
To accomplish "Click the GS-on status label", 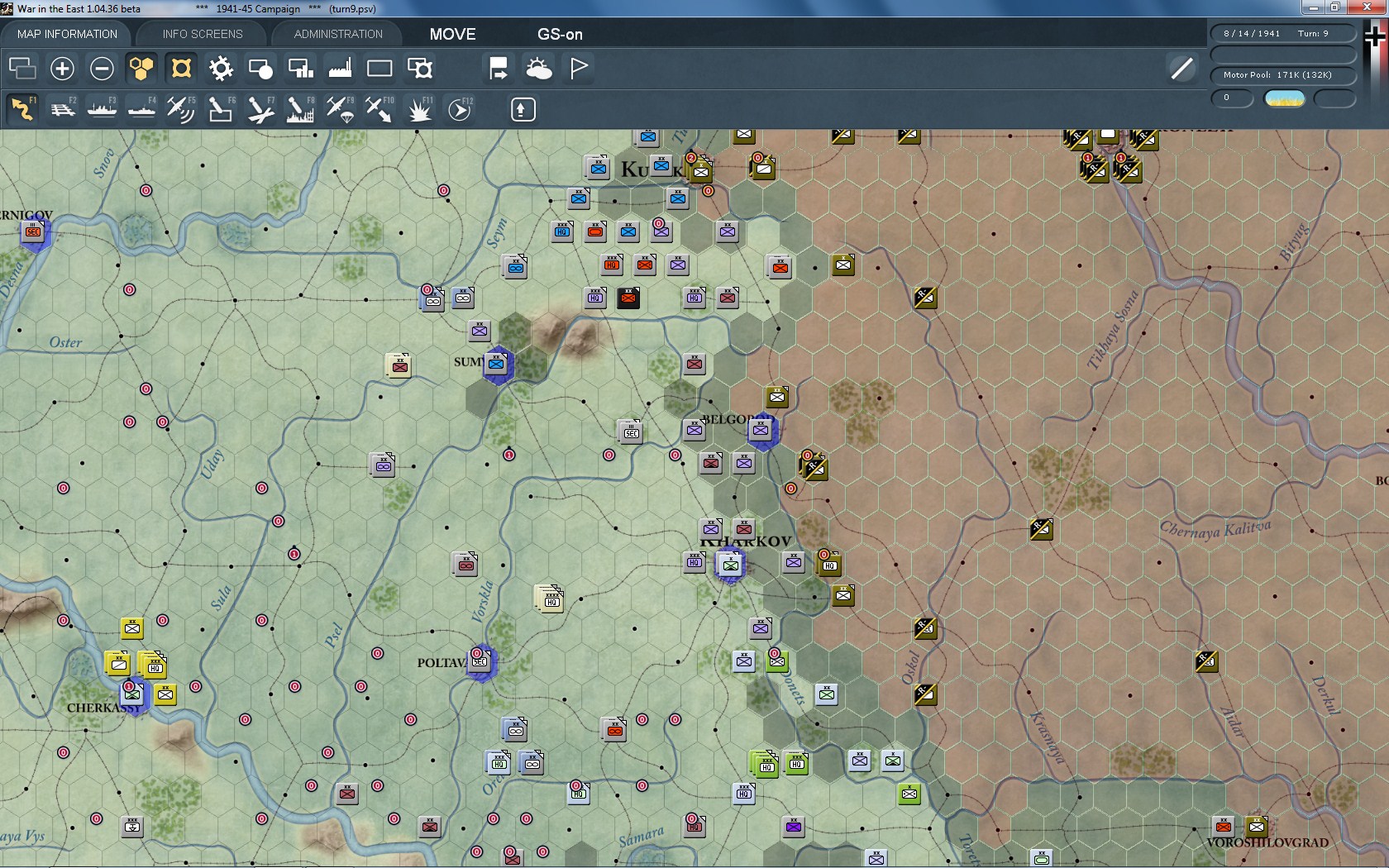I will (x=560, y=34).
